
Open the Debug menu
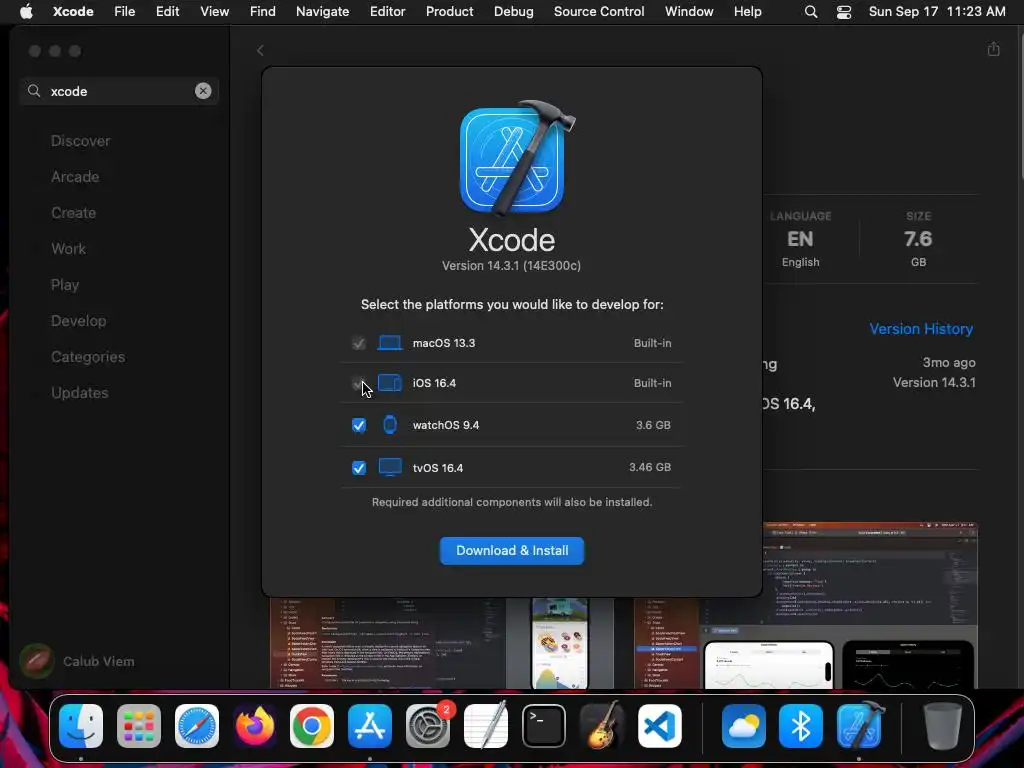513,11
